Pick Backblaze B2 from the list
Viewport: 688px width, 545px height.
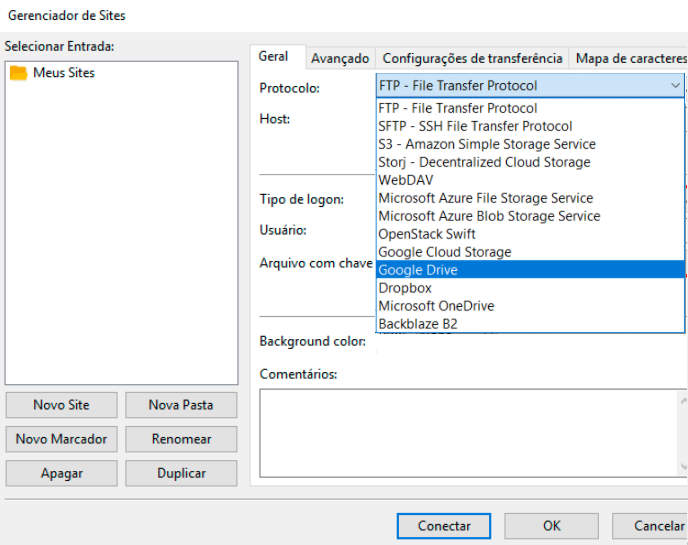[417, 324]
